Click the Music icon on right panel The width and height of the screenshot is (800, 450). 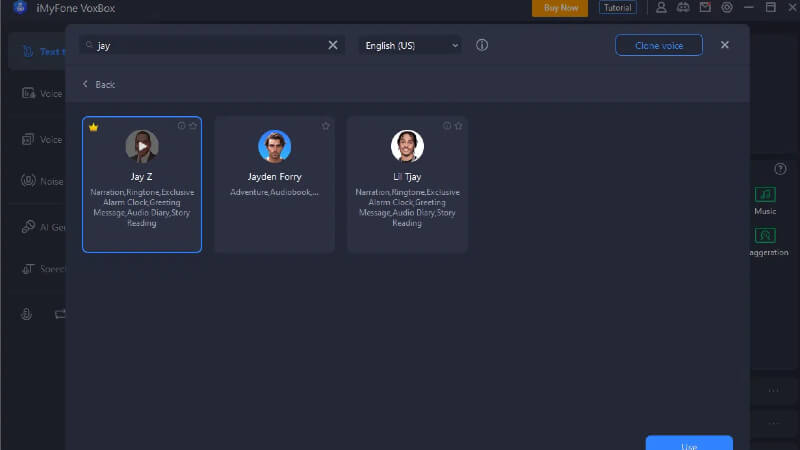[765, 194]
